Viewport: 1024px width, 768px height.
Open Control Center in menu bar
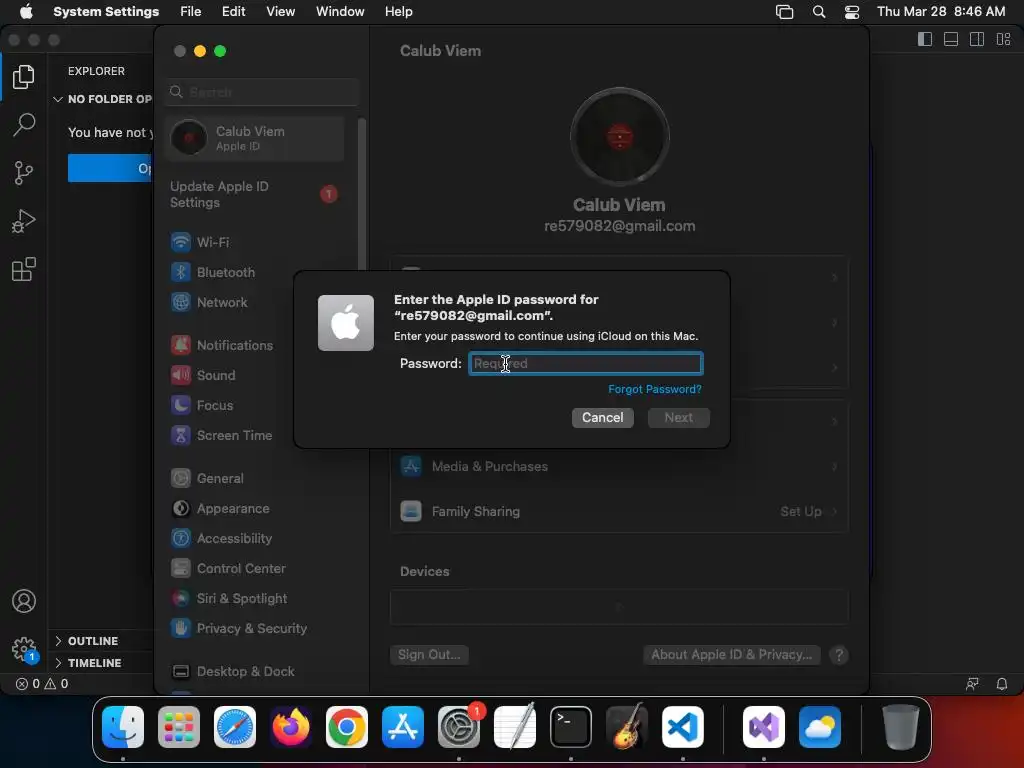click(852, 12)
